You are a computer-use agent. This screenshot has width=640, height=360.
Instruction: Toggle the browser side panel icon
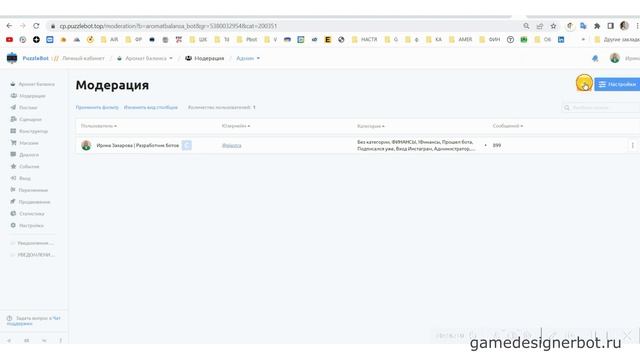610,26
